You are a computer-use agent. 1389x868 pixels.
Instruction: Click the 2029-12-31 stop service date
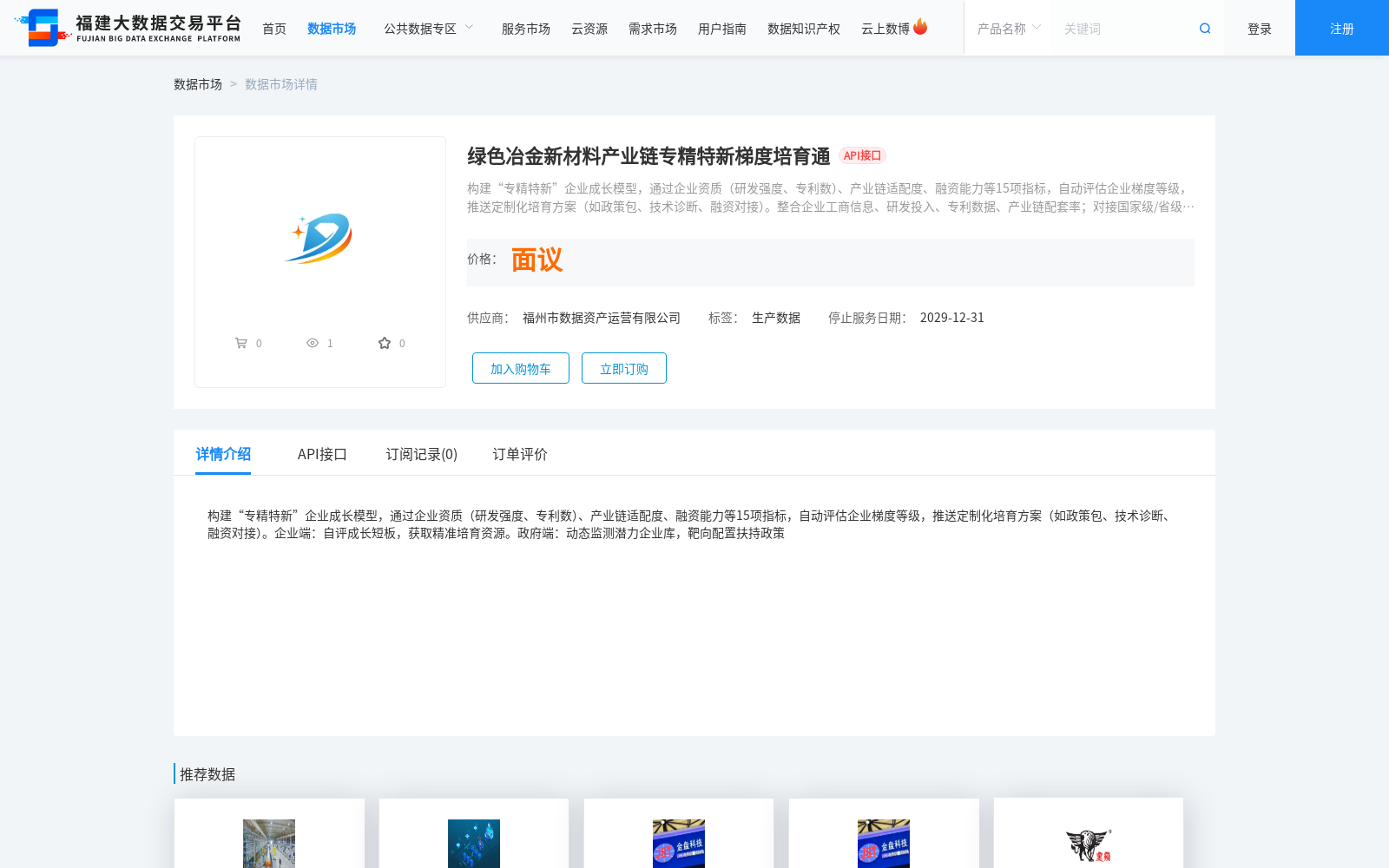pos(952,318)
